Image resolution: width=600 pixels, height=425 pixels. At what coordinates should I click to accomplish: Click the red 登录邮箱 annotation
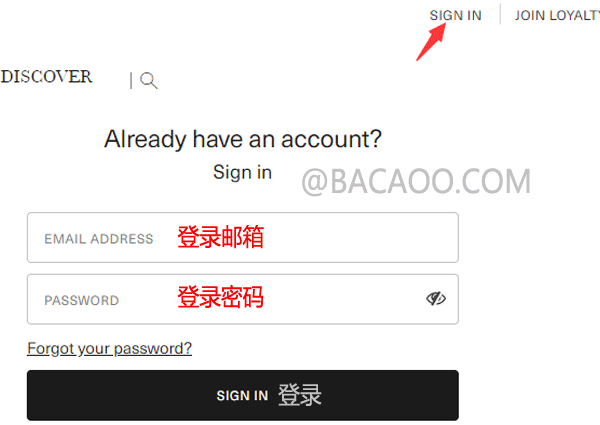click(220, 237)
